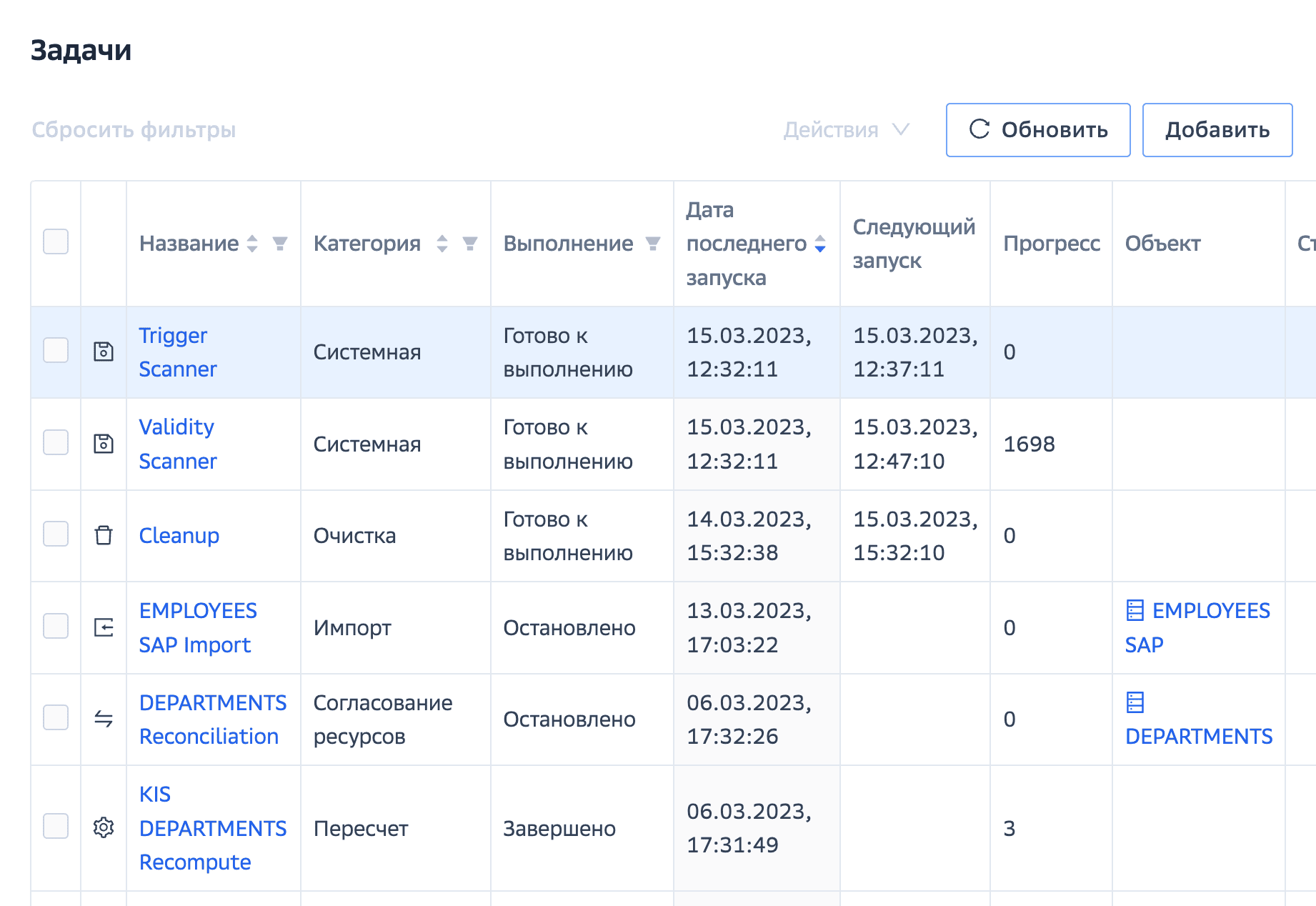Viewport: 1316px width, 906px height.
Task: Click the Добавить button
Action: pos(1217,130)
